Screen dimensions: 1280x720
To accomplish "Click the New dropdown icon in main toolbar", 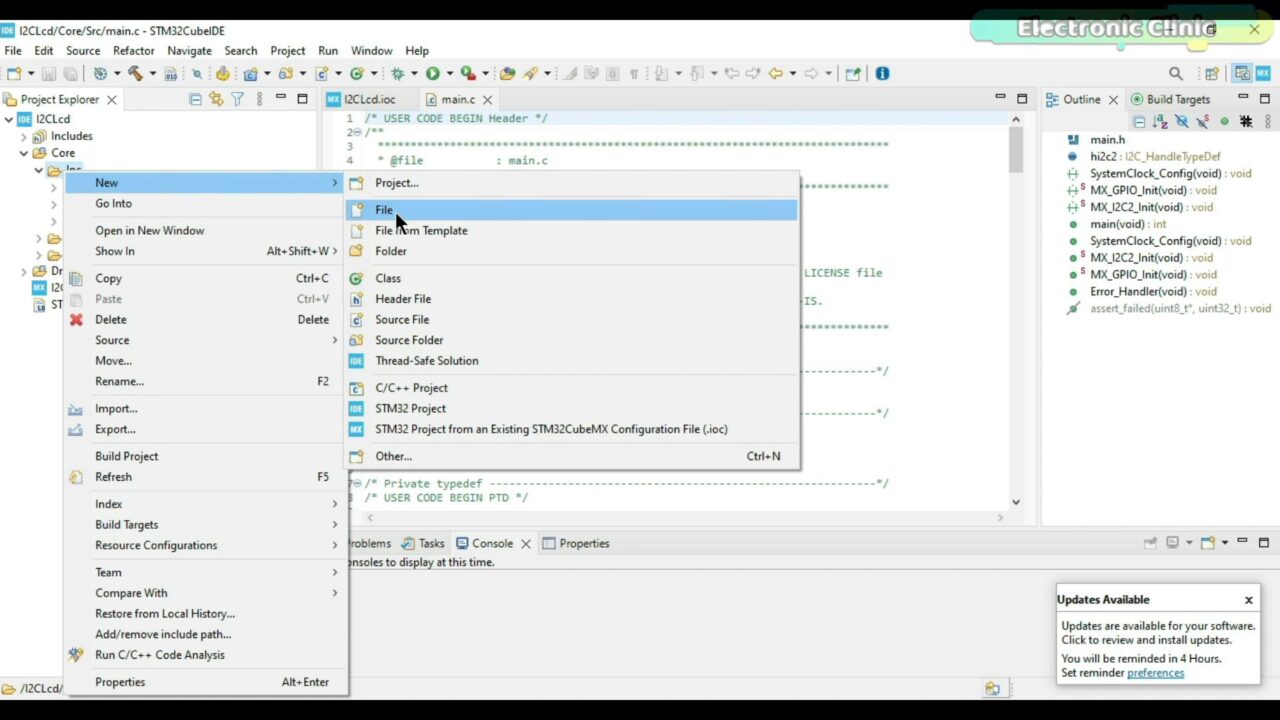I will 14,73.
